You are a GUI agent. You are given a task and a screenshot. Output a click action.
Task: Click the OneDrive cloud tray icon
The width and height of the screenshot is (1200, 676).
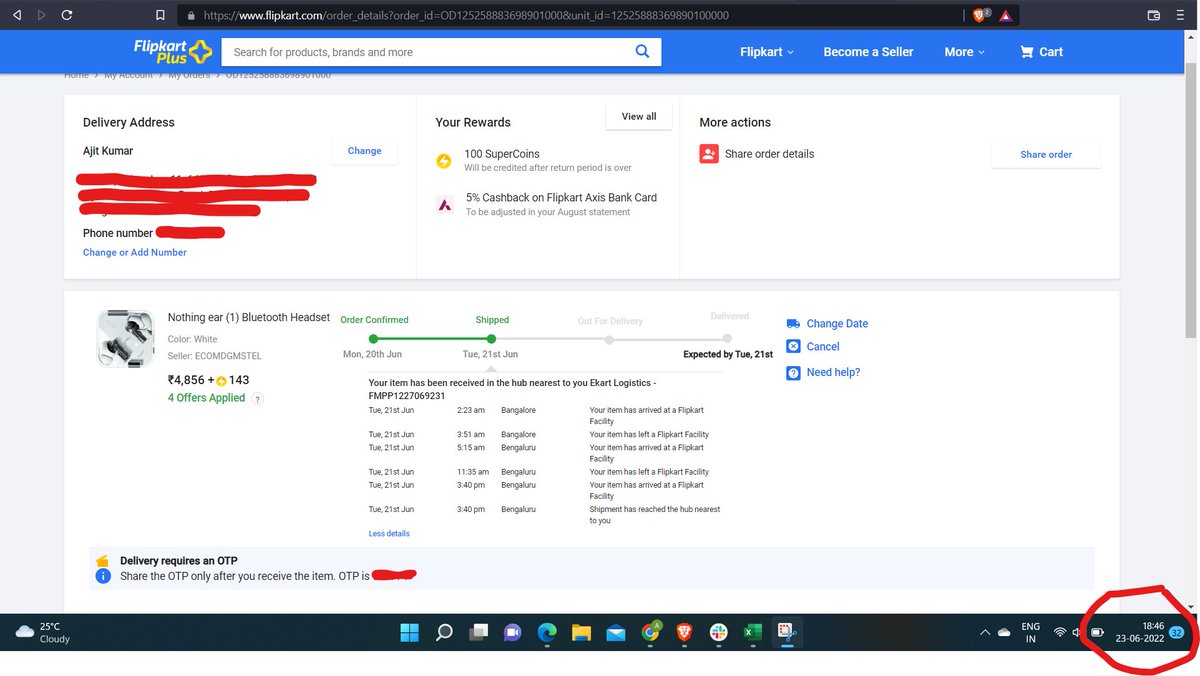tap(1004, 633)
